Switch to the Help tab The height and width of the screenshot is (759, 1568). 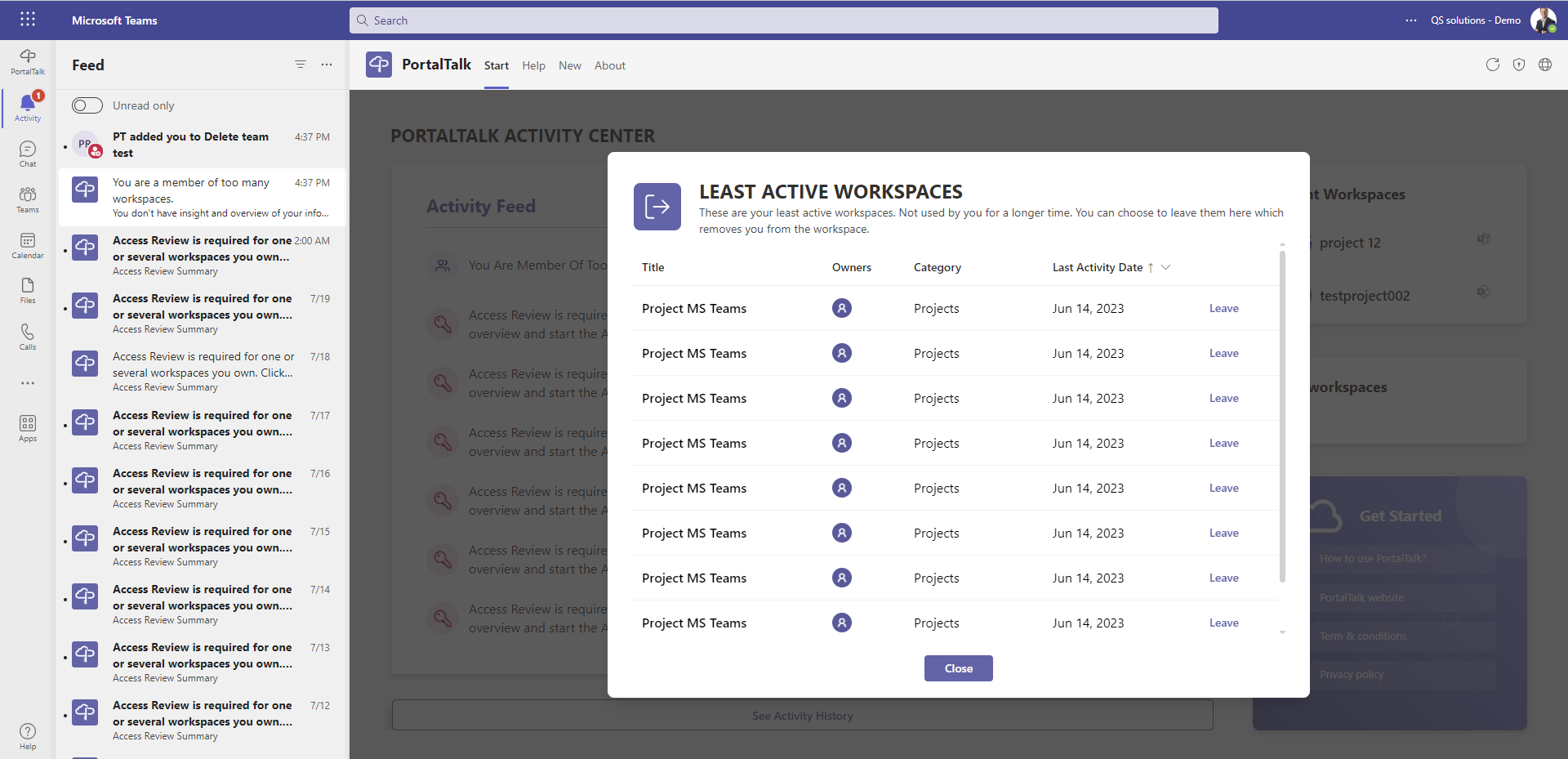534,65
